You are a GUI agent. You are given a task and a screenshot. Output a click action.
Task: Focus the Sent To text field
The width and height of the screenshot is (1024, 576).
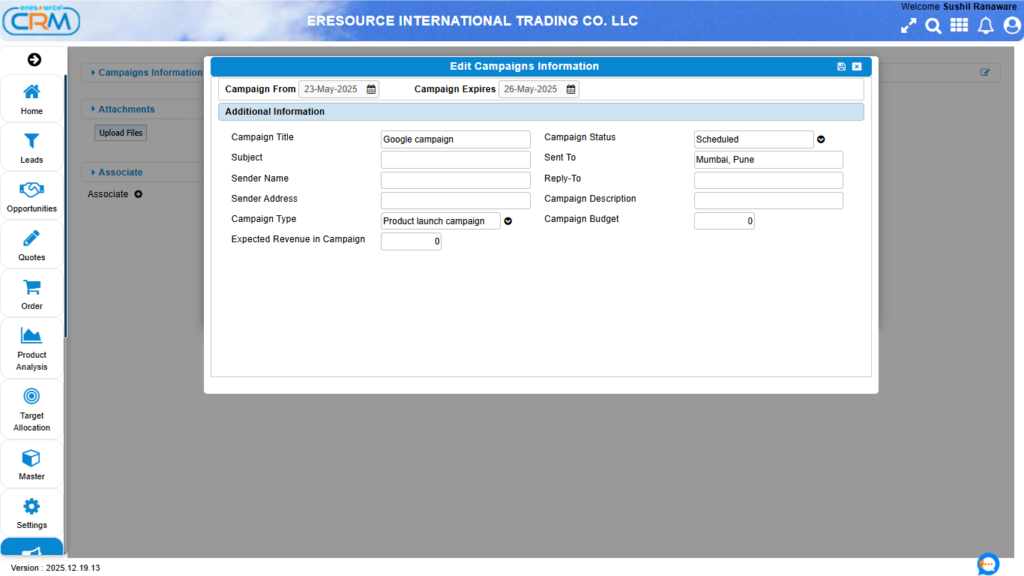coord(768,160)
